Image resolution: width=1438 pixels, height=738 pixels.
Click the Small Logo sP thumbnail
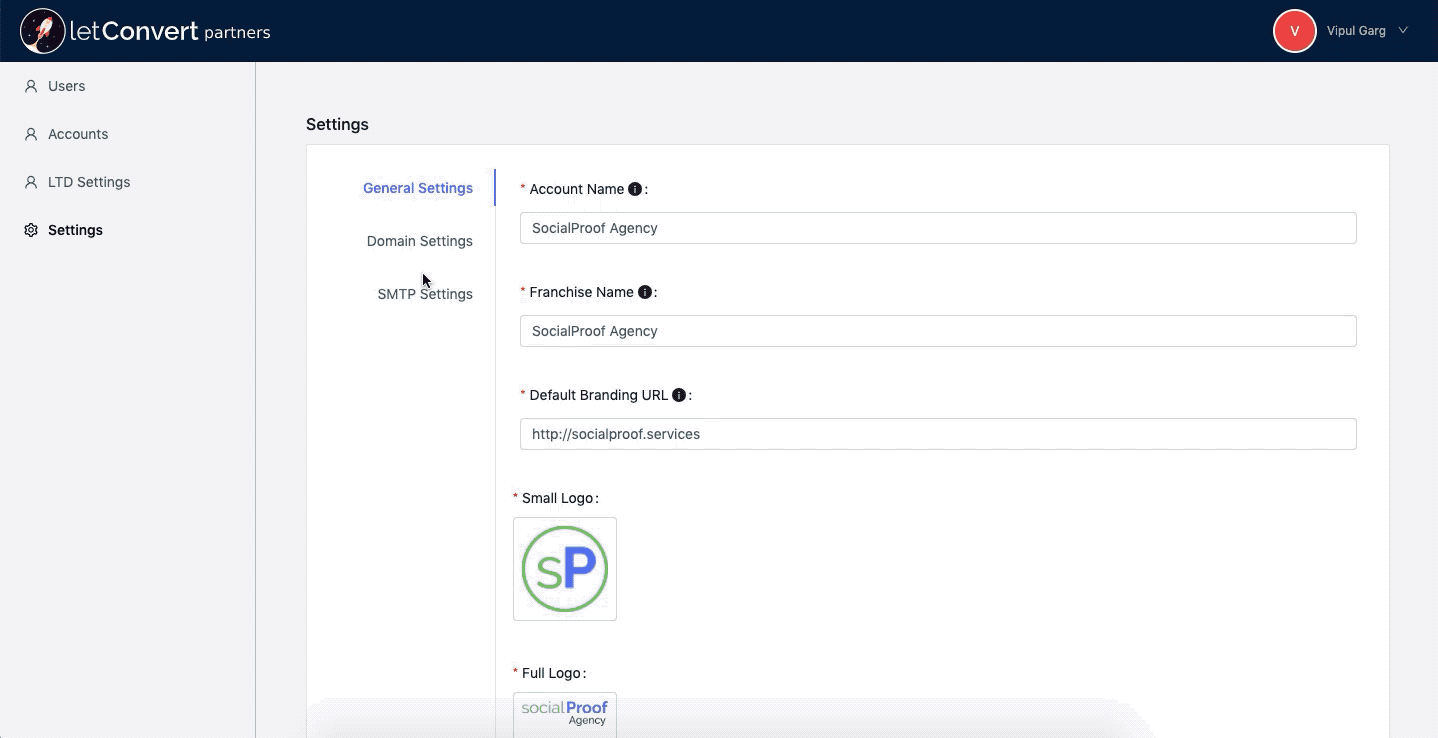pos(565,569)
